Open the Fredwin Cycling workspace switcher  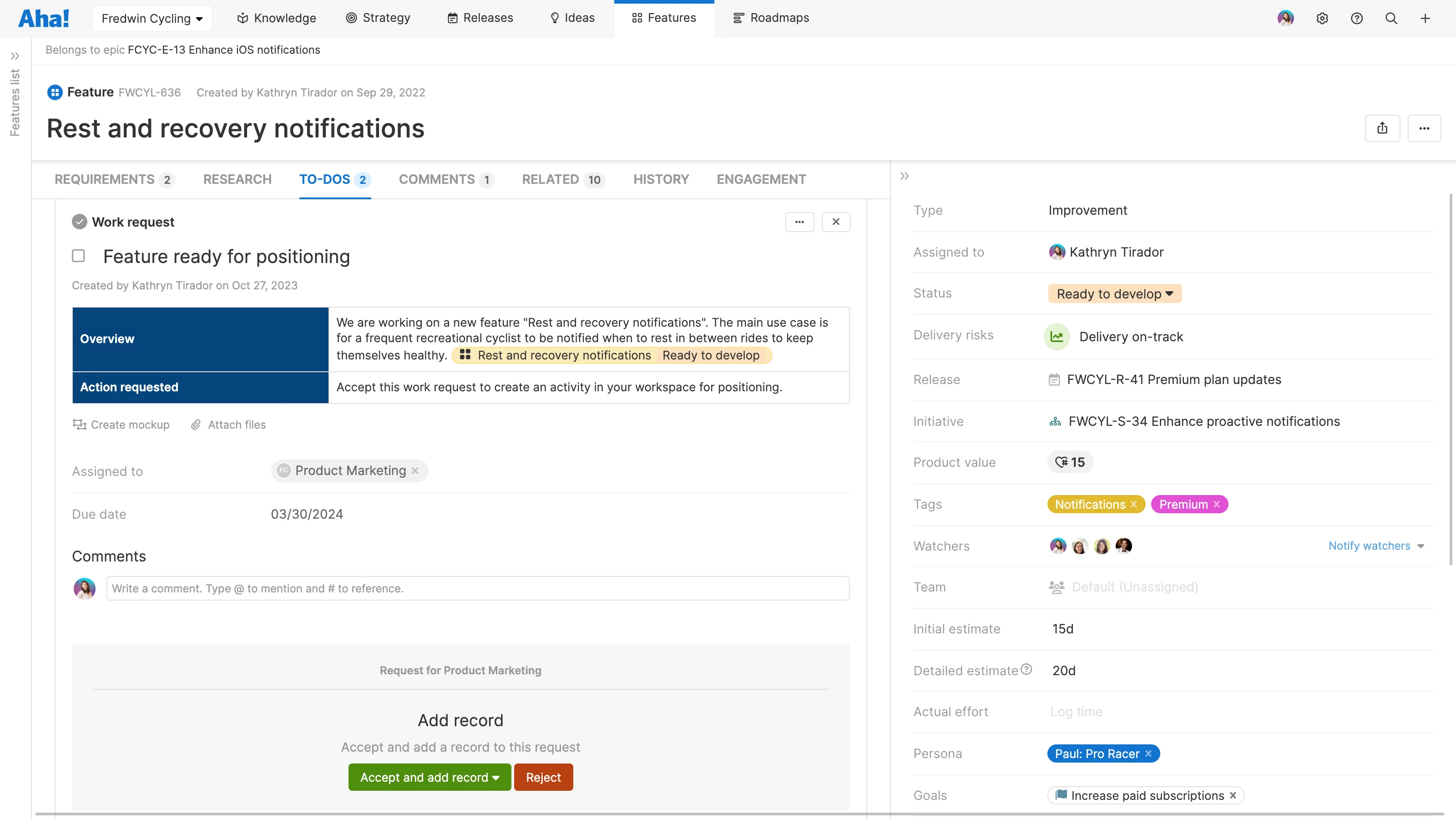pos(152,18)
